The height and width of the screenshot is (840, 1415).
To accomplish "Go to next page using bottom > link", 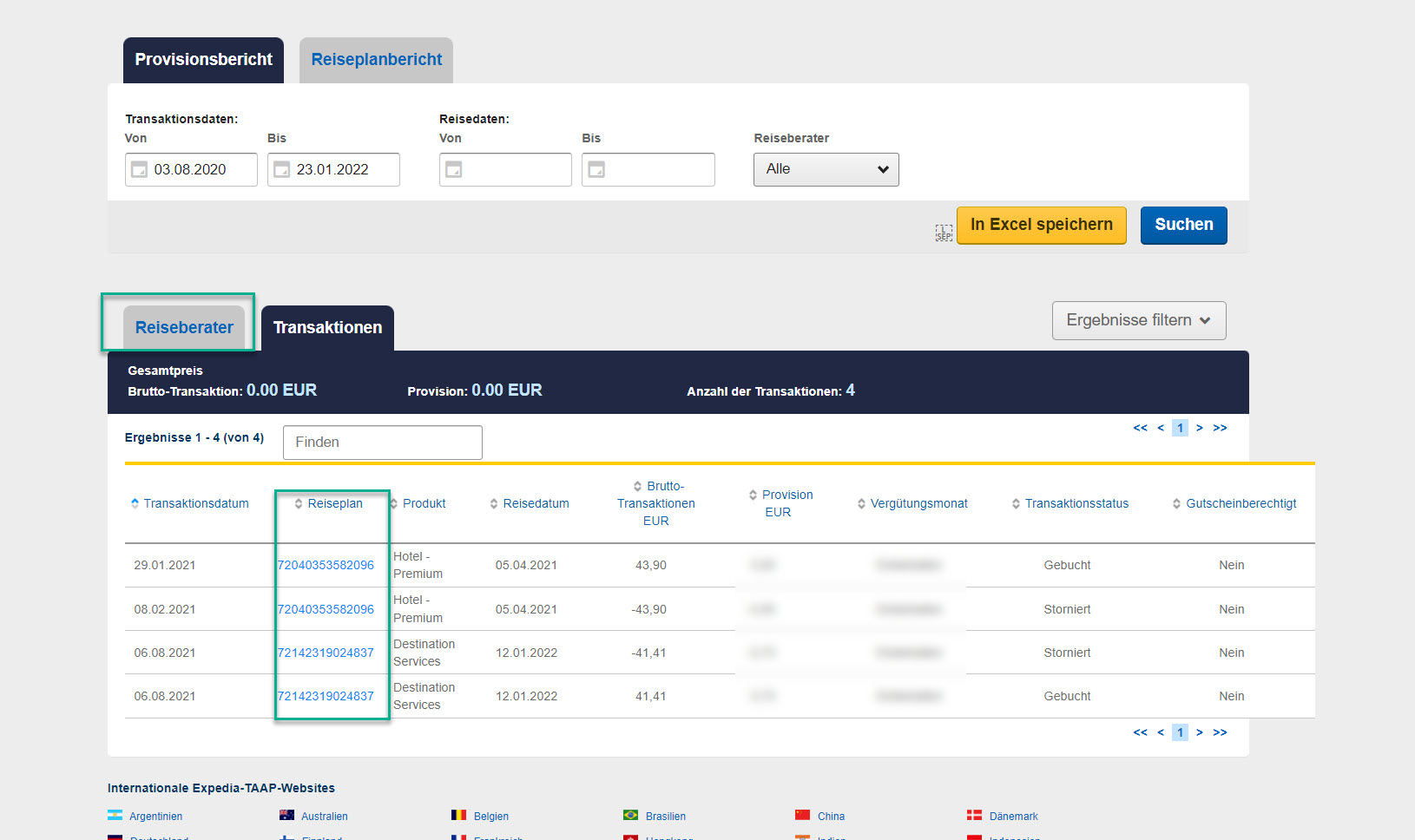I will [x=1200, y=732].
